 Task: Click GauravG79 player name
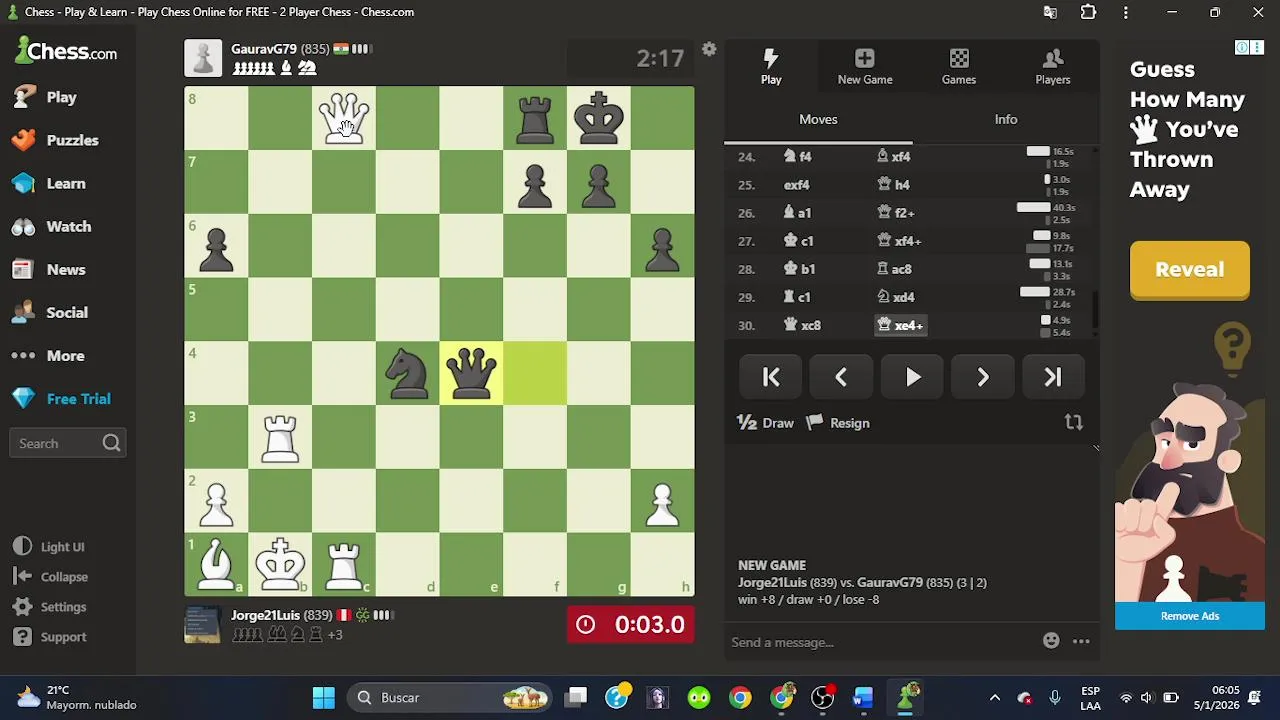(x=263, y=49)
